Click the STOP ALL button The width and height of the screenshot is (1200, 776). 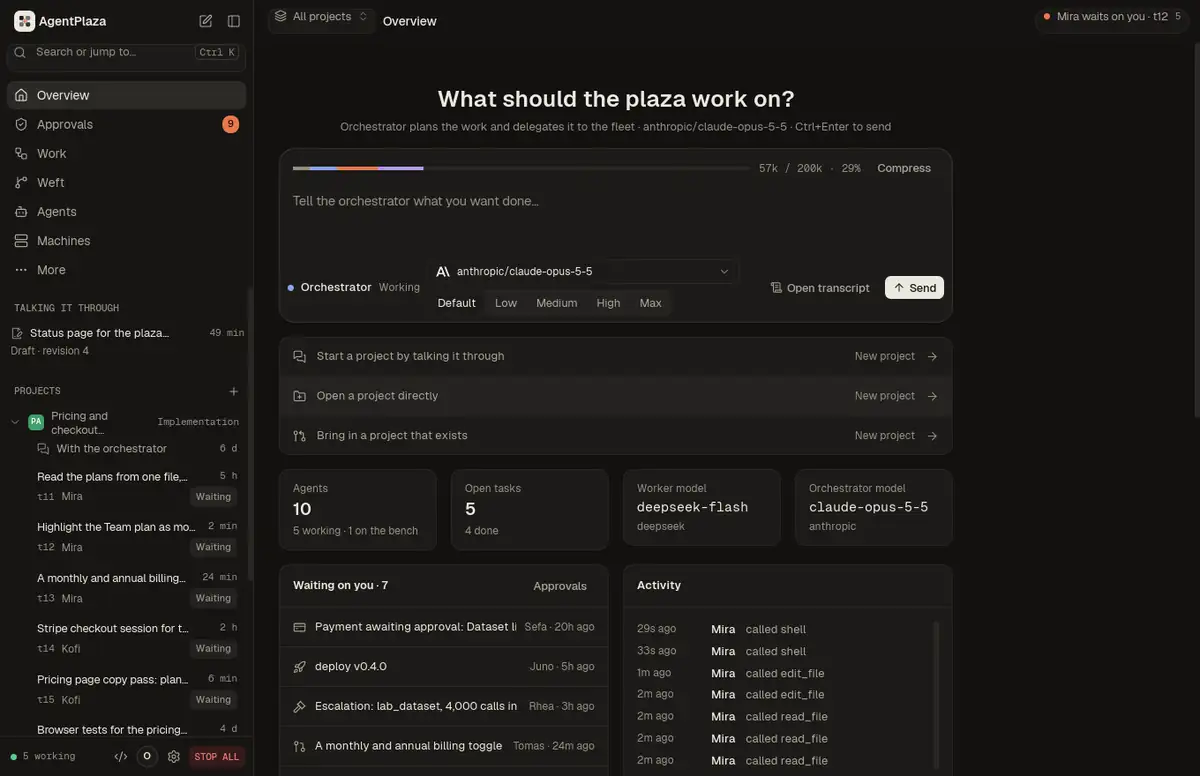217,757
